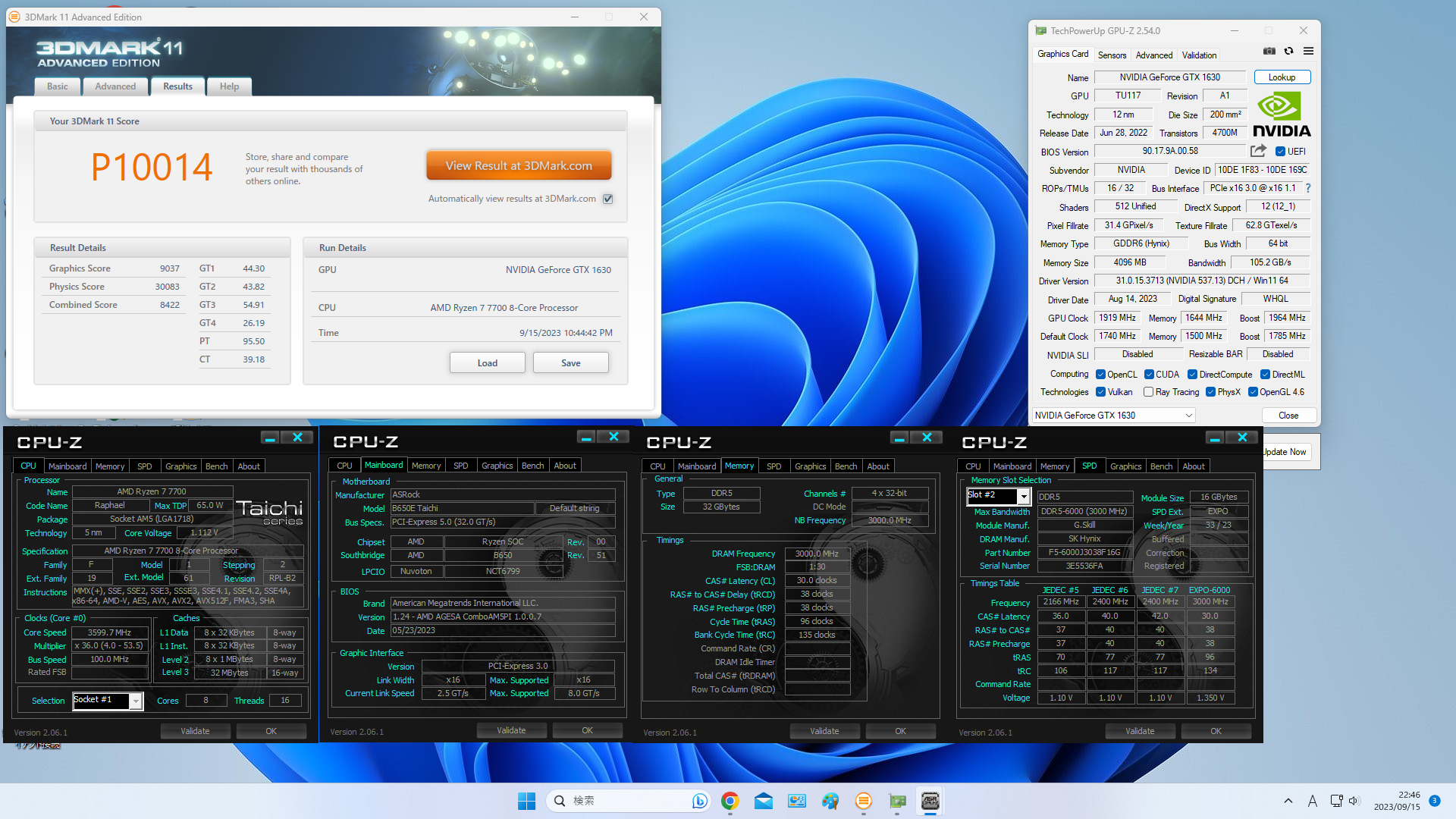Click the Physics Score value 30083

click(168, 287)
